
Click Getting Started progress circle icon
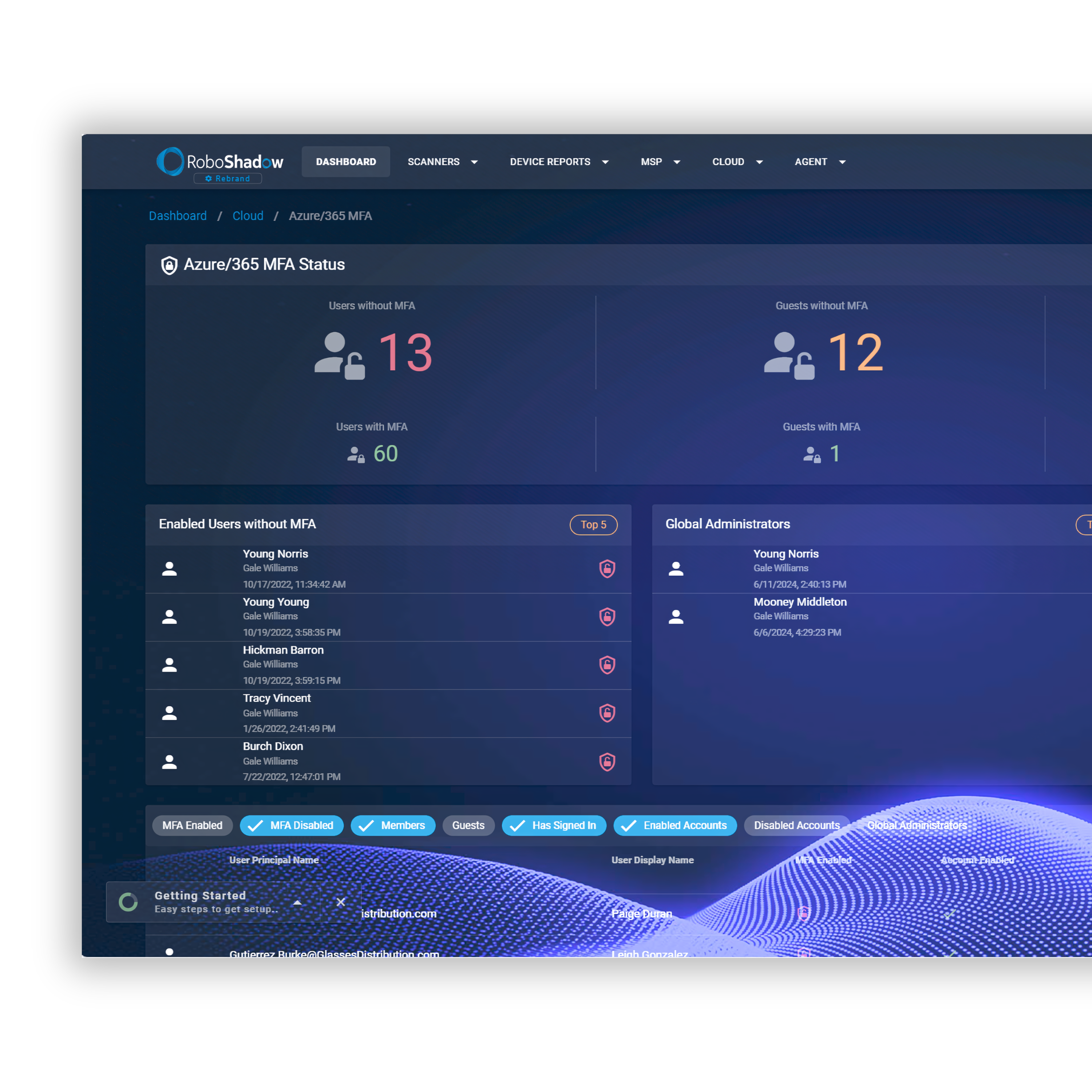pos(128,902)
